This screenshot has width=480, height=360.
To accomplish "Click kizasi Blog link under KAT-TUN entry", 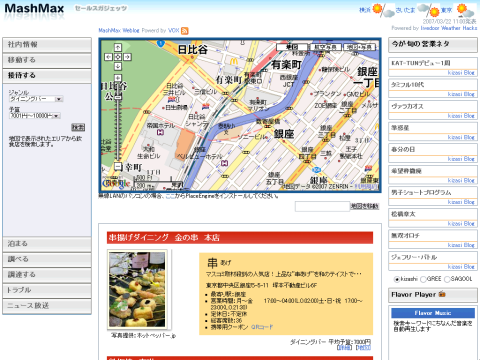I will coord(461,73).
